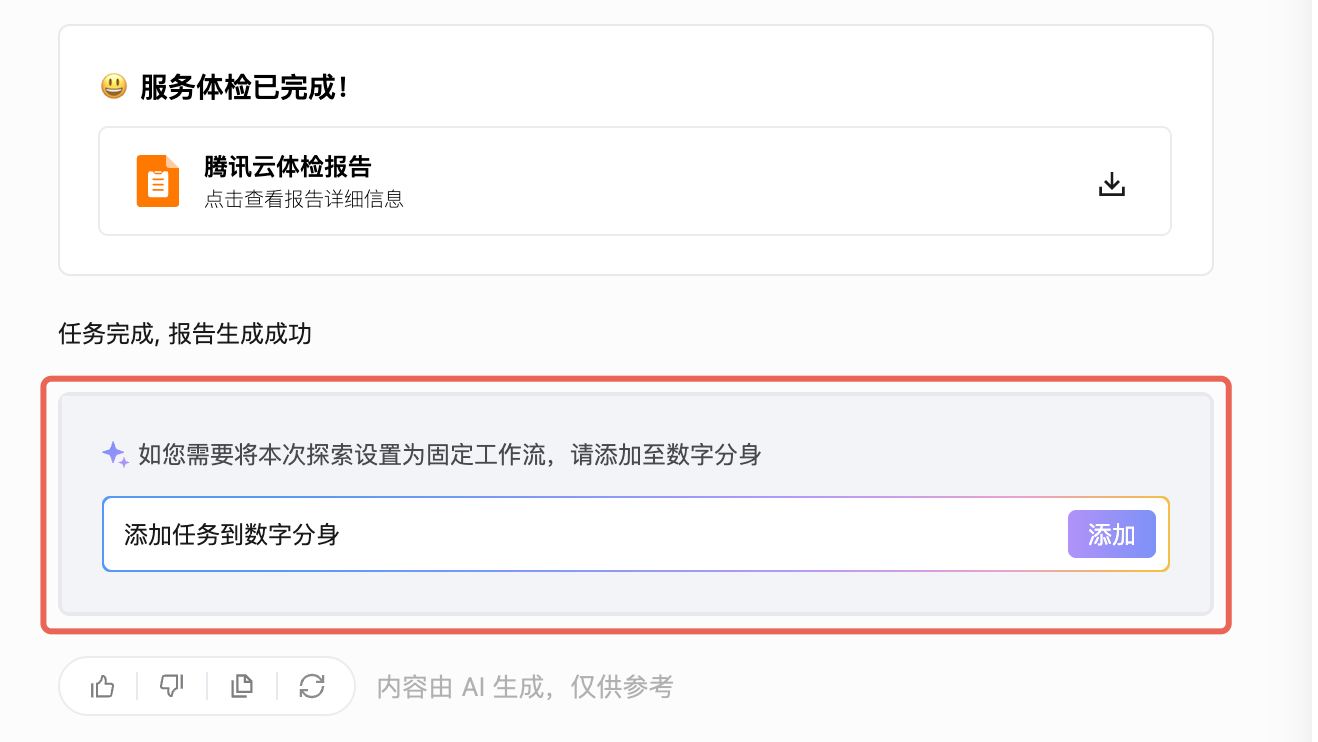Screen dimensions: 1318x742
Task: Click the fixed workflow hint text
Action: tap(450, 456)
